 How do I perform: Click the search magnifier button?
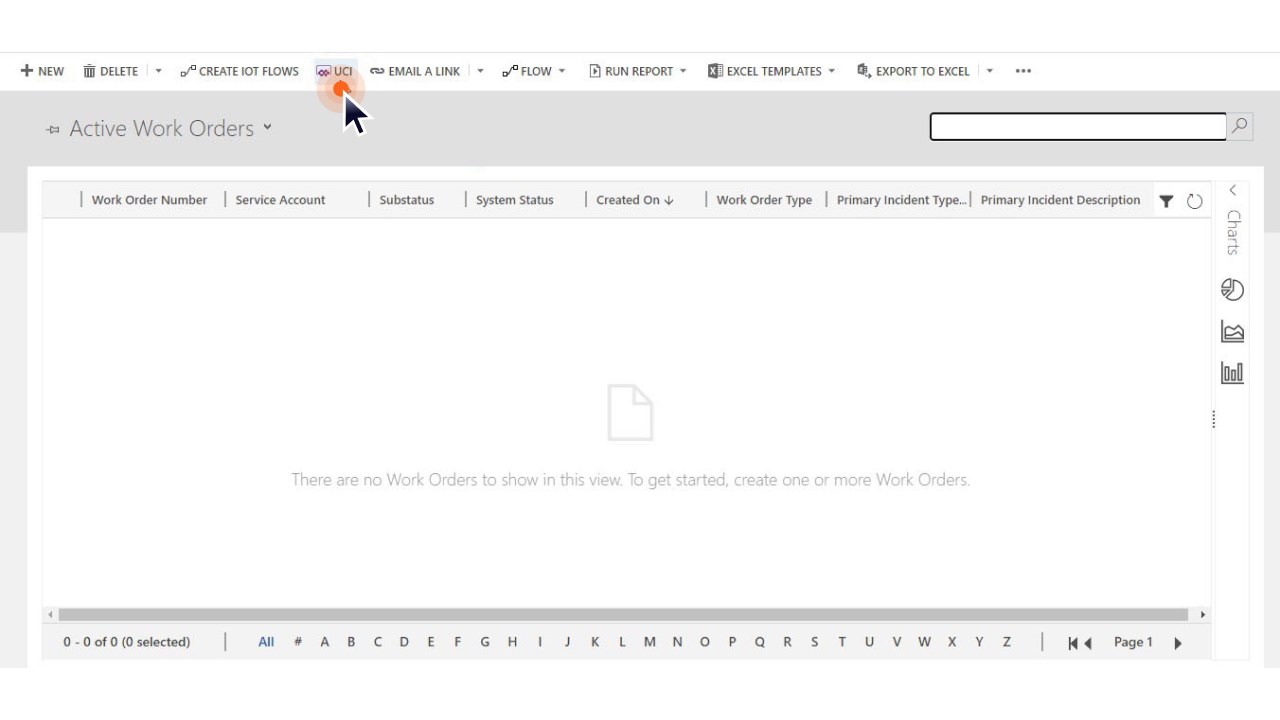click(x=1240, y=126)
